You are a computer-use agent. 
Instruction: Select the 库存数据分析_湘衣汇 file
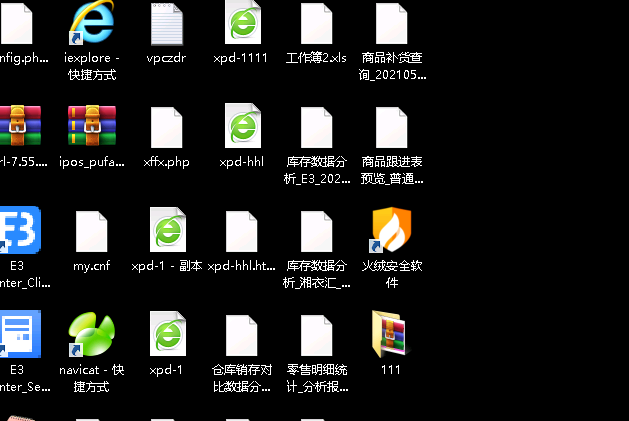click(316, 231)
